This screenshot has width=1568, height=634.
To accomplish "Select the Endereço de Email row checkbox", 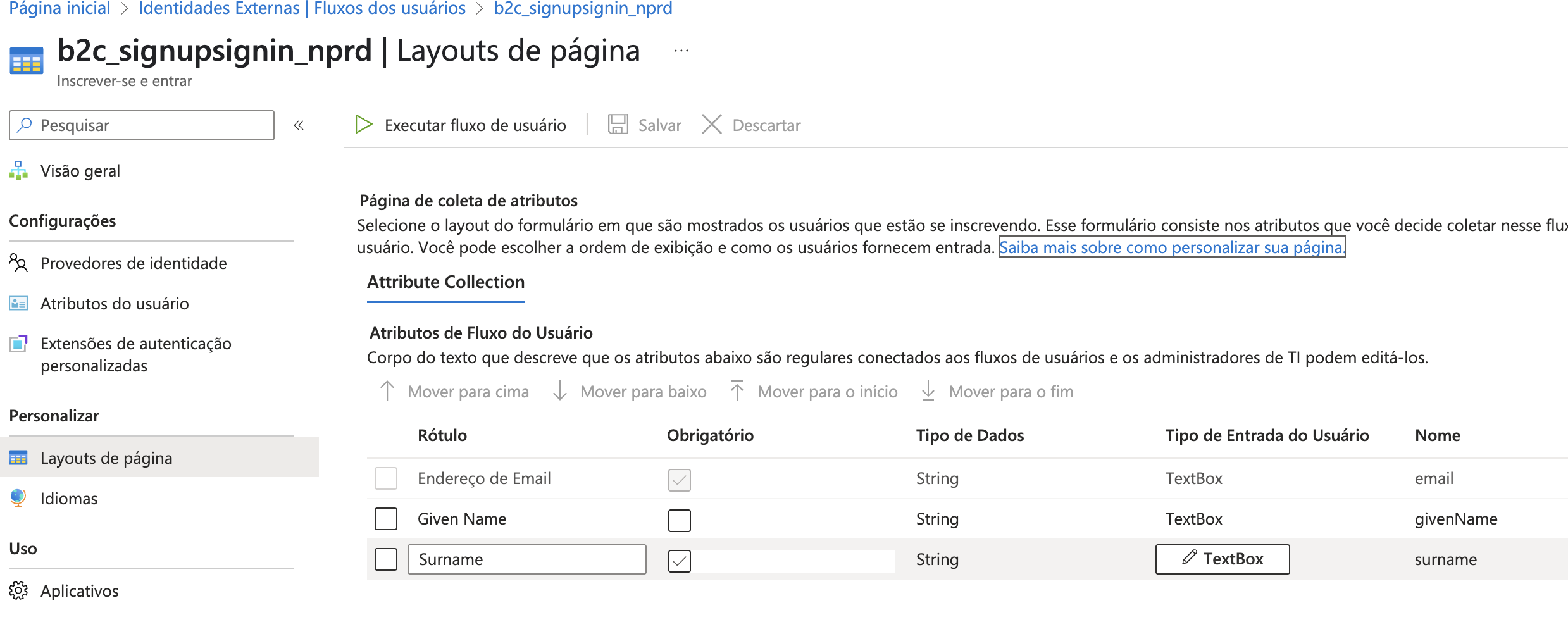I will 386,478.
